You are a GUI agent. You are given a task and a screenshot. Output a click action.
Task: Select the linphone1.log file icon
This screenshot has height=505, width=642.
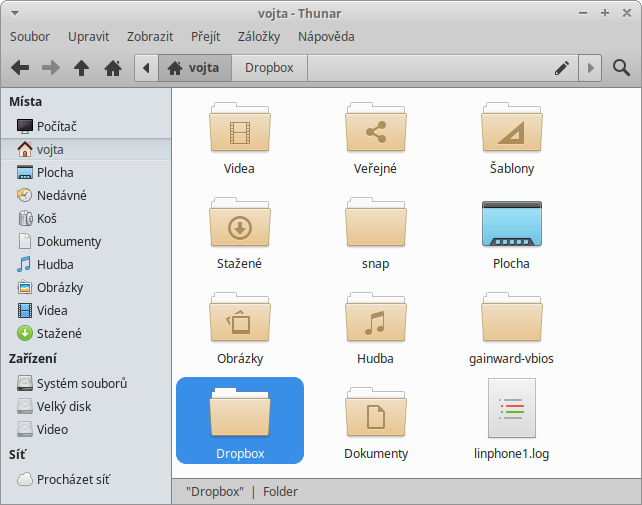point(512,408)
